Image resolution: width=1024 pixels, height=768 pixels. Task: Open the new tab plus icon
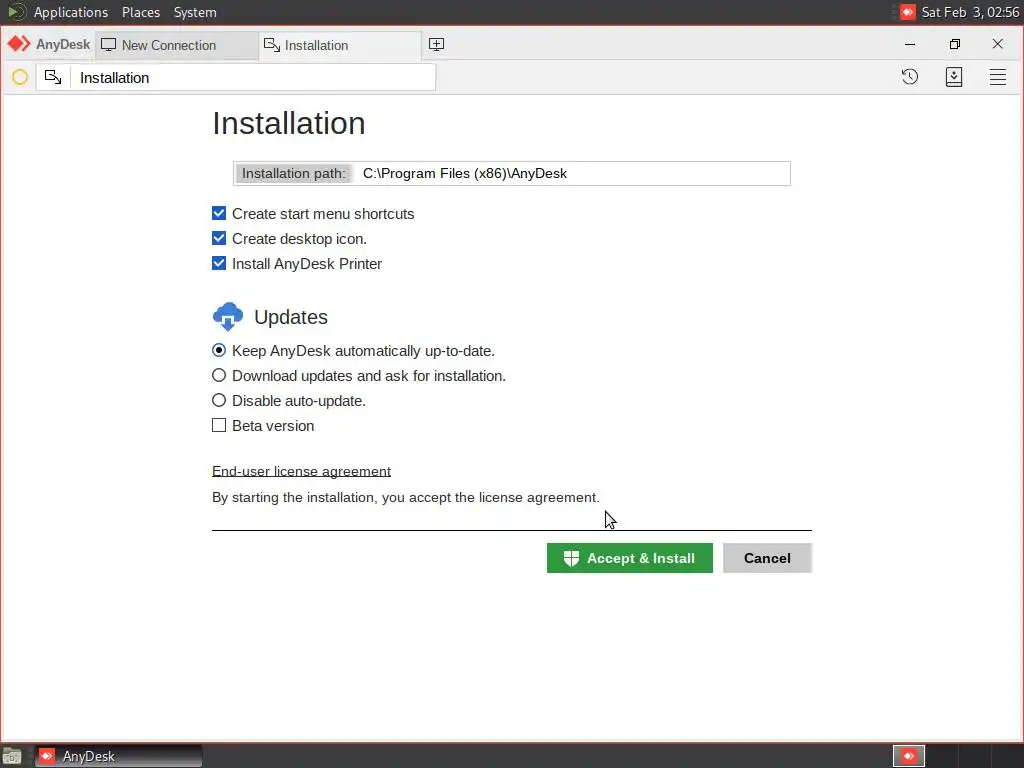[x=436, y=44]
